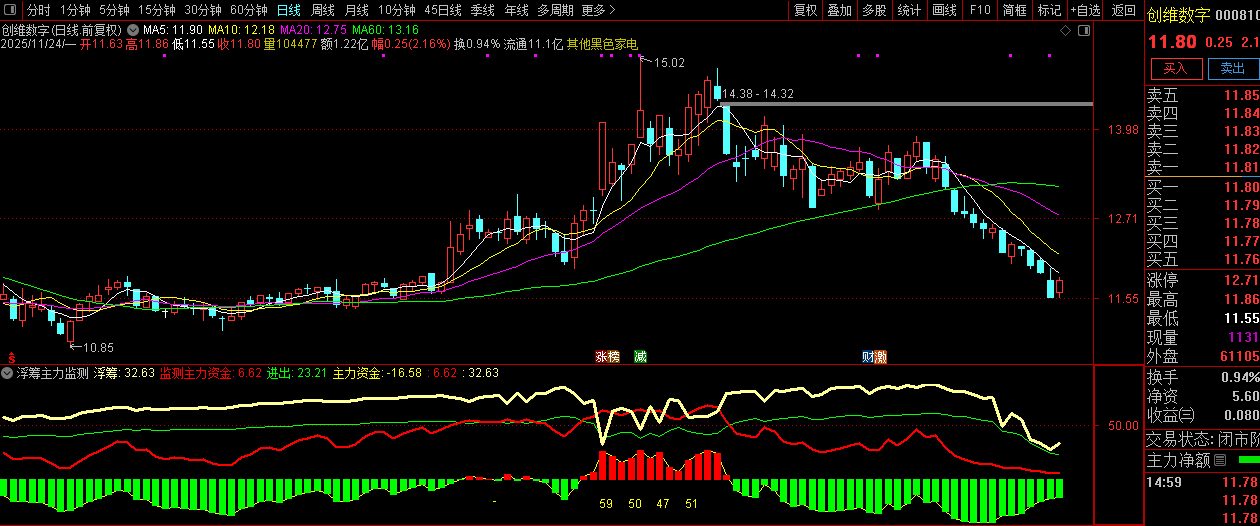This screenshot has height=526, width=1260.
Task: Click the 其他黑色家电 sector link
Action: [602, 44]
